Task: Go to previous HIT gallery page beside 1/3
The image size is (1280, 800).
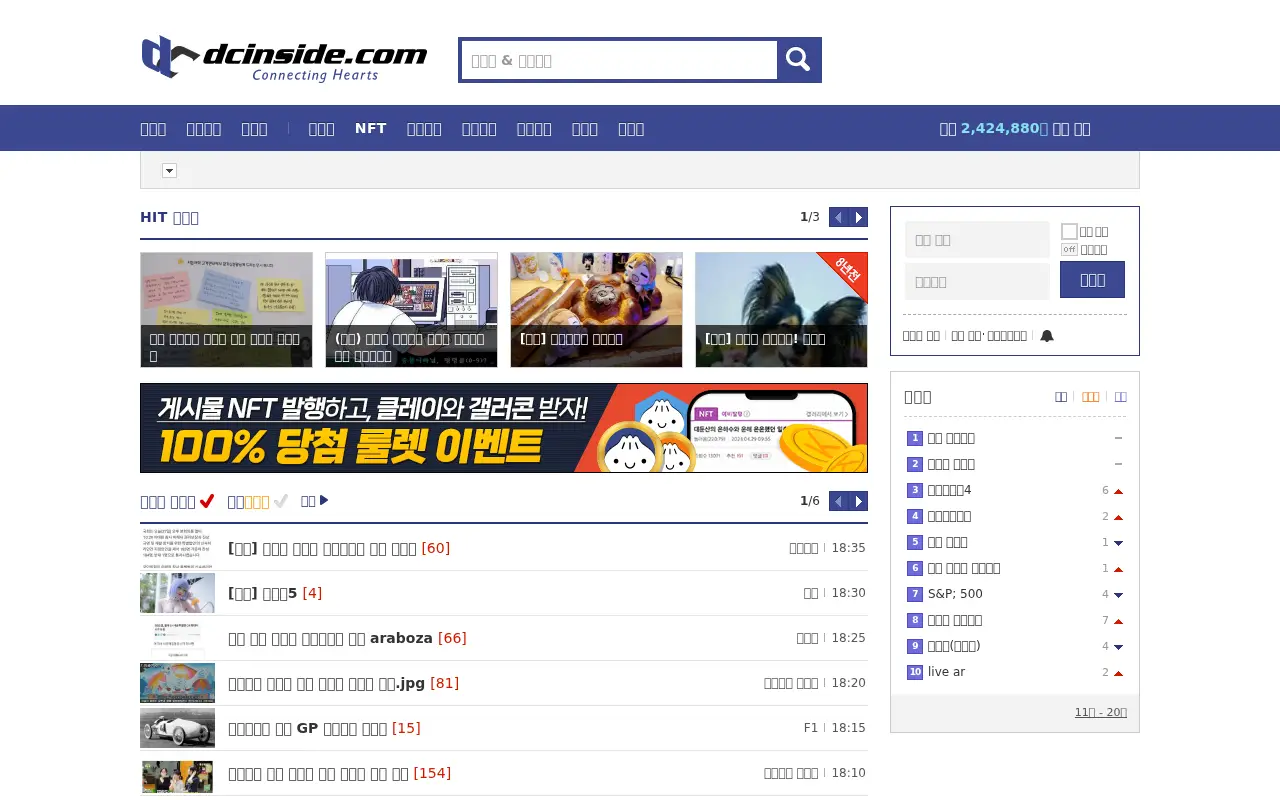Action: pos(839,217)
